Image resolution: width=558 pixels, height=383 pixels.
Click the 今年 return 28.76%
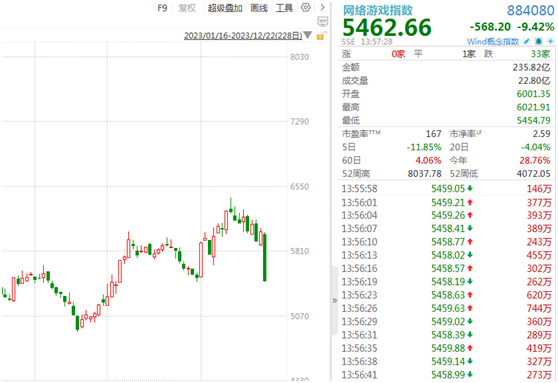click(x=535, y=161)
